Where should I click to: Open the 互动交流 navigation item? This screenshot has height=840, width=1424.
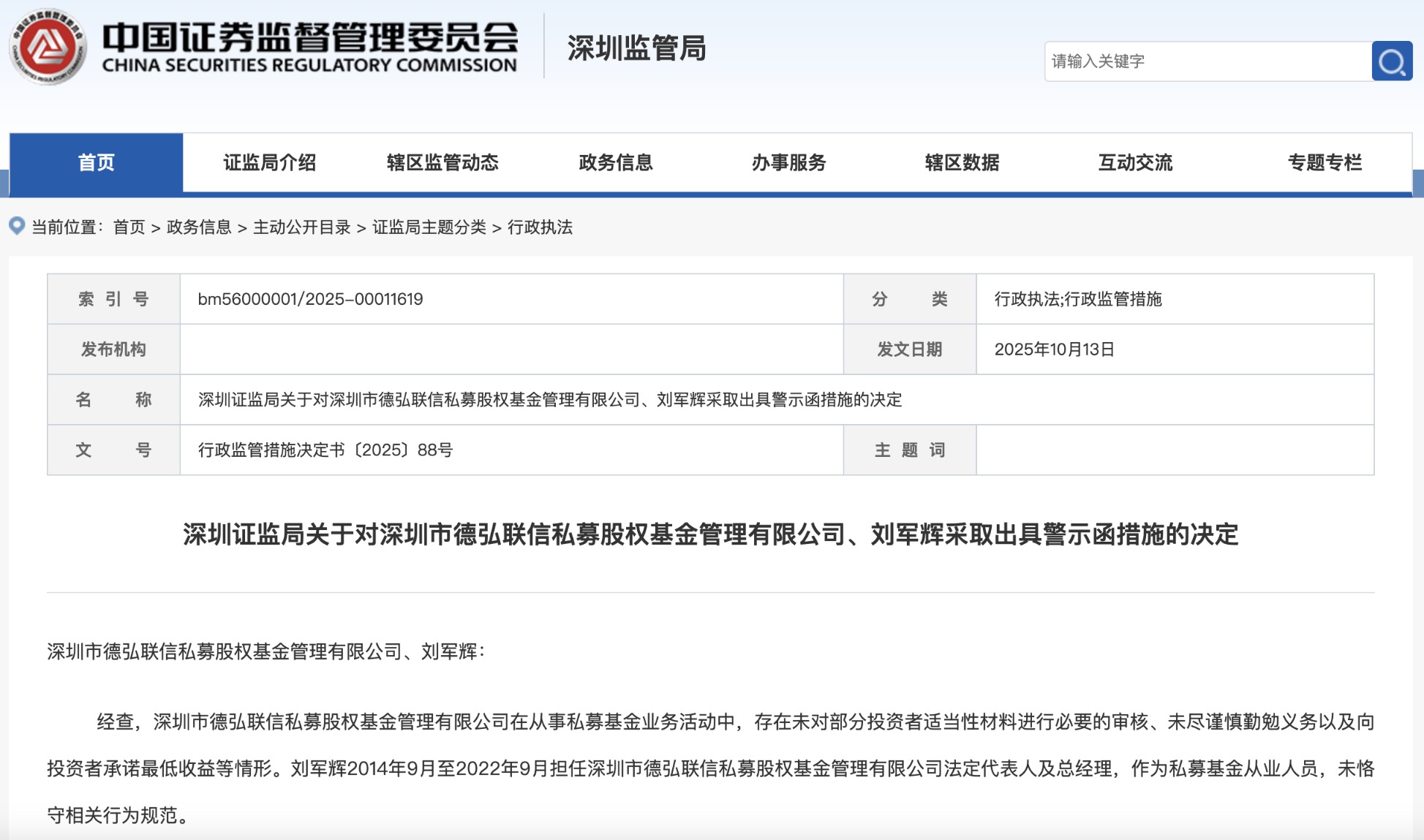(x=1135, y=162)
